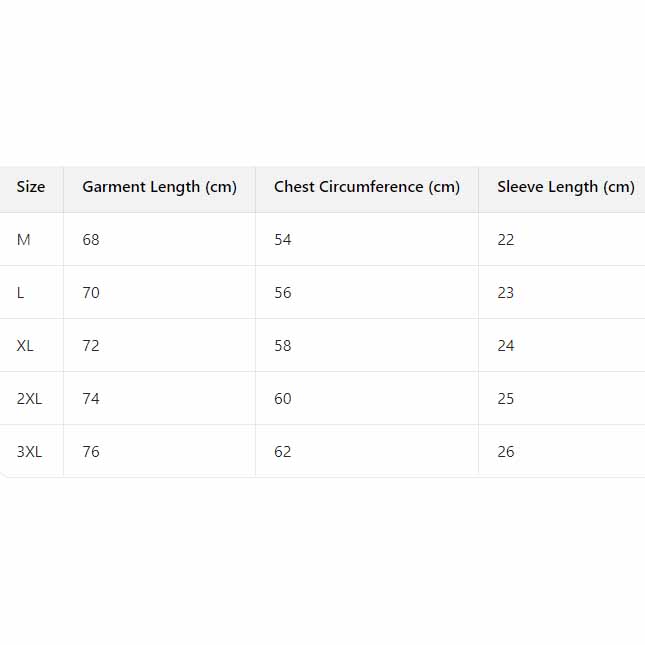
Task: Click the Chest Circumference (cm) header
Action: pos(367,187)
